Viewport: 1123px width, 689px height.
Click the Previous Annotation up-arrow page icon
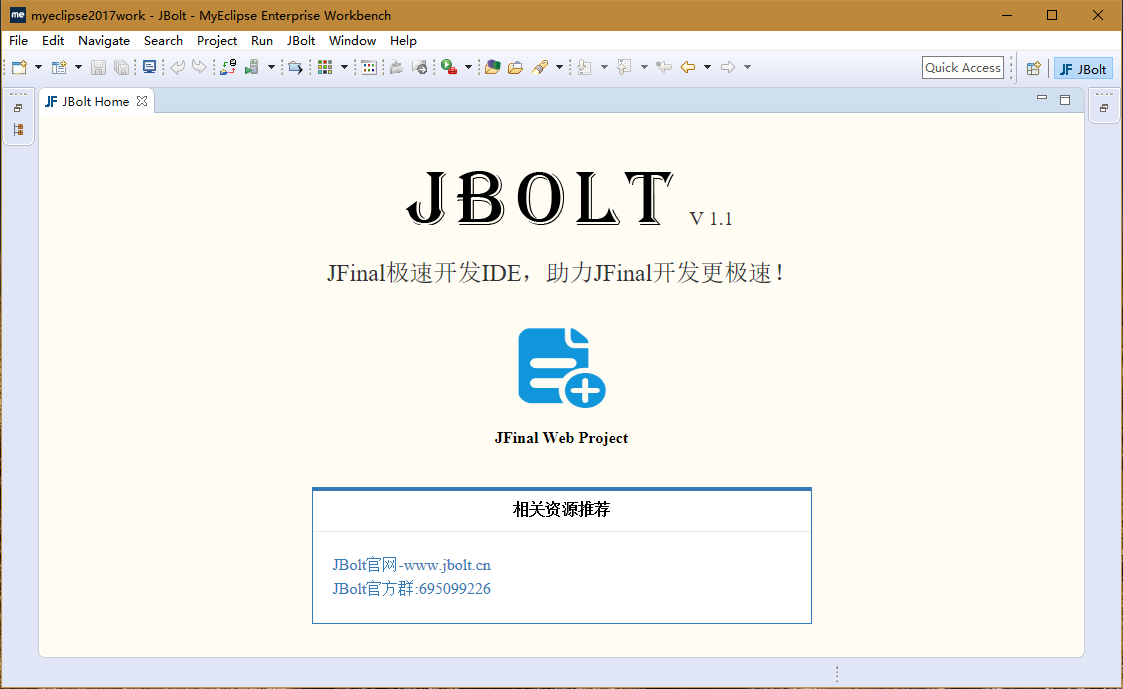click(625, 67)
